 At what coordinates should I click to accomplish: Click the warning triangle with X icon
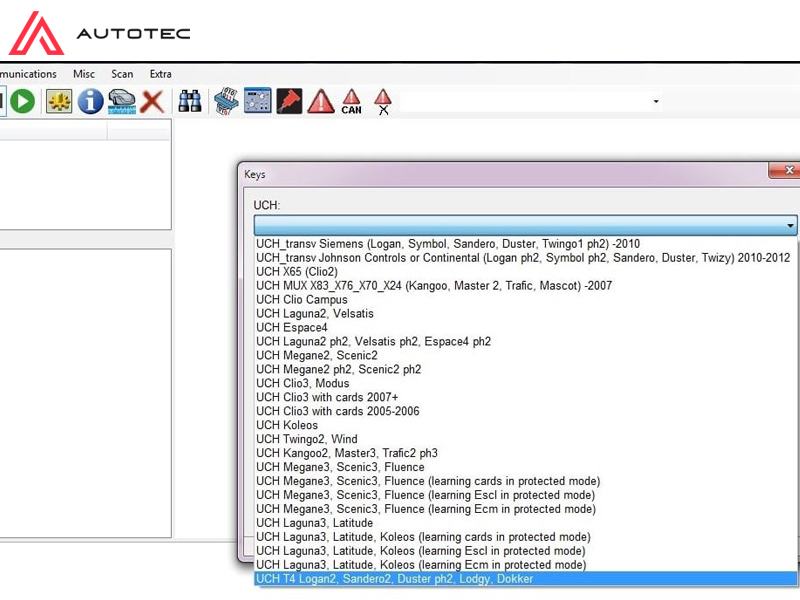point(383,102)
